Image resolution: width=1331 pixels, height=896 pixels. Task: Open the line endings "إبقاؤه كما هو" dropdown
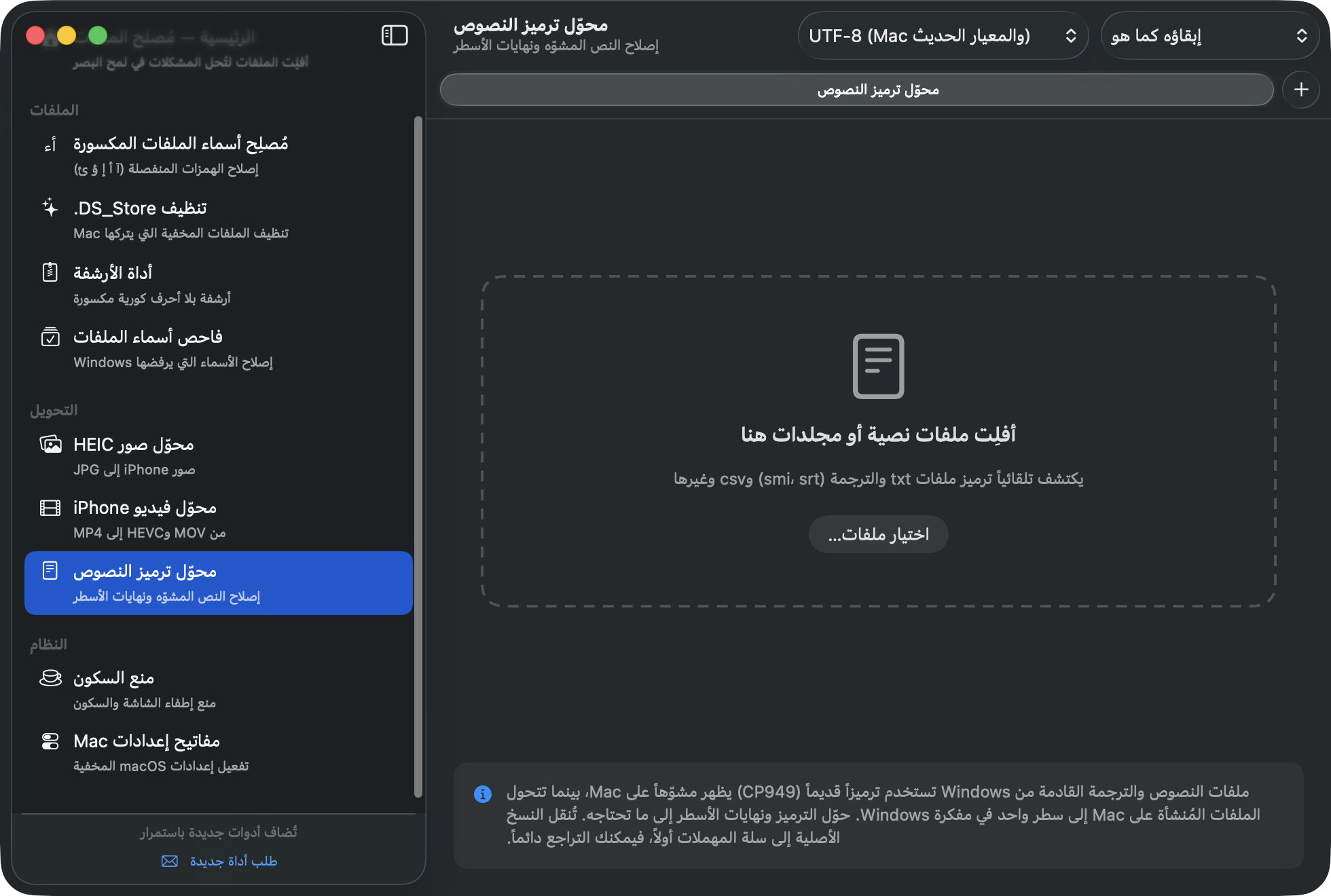pos(1209,35)
